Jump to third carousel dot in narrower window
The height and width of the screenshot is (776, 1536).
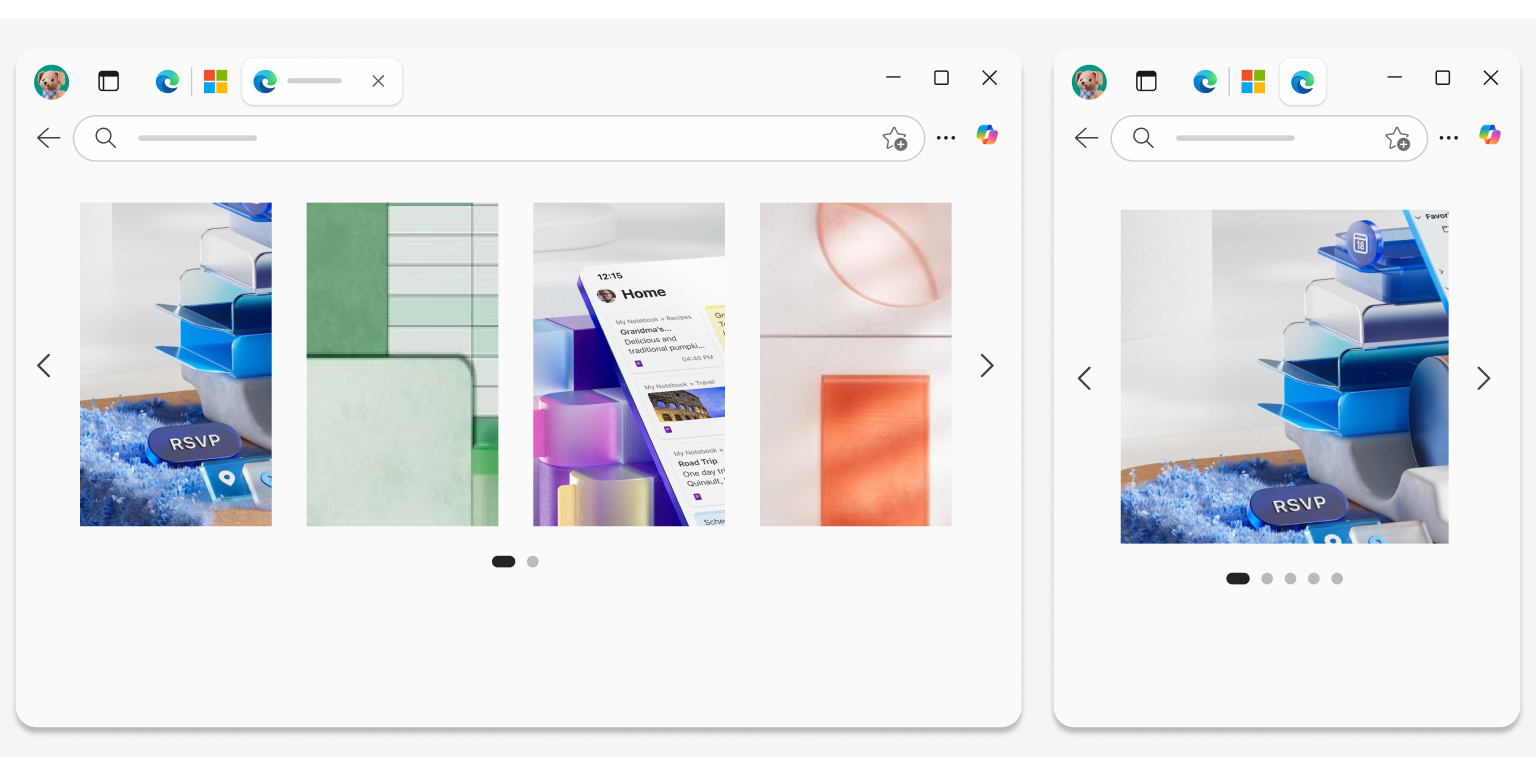[1290, 579]
